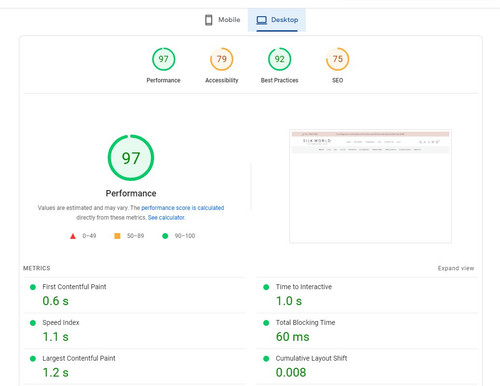The width and height of the screenshot is (500, 386).
Task: Click the First Contentful Paint metric label
Action: coord(74,287)
